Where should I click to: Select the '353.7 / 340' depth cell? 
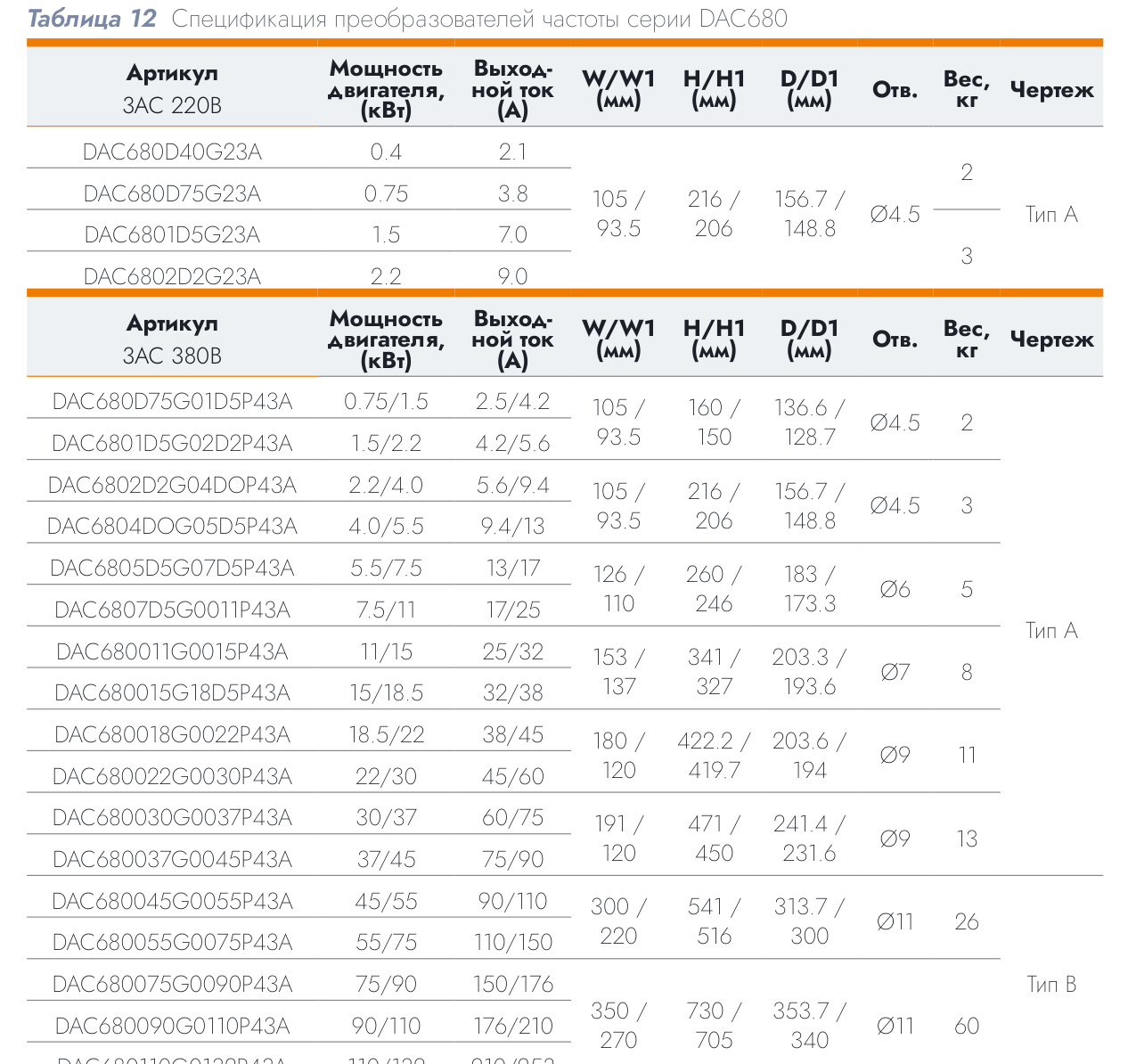[x=809, y=1026]
